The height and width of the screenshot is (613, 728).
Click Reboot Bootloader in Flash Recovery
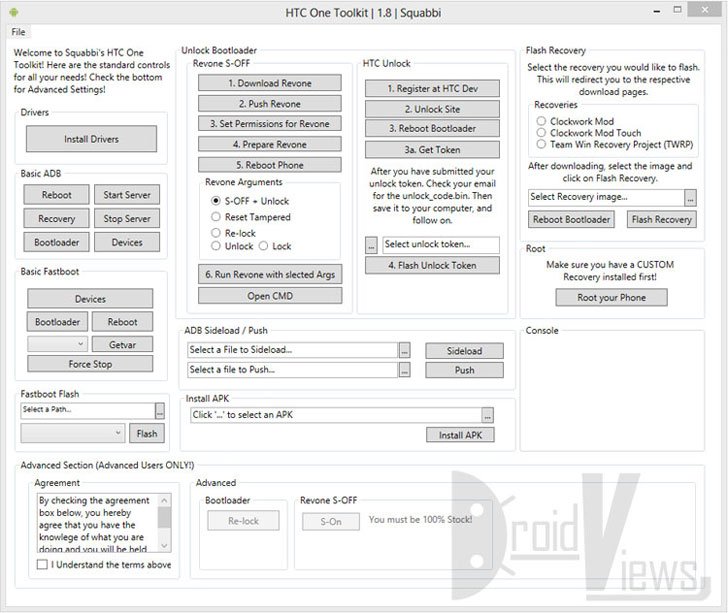point(571,219)
